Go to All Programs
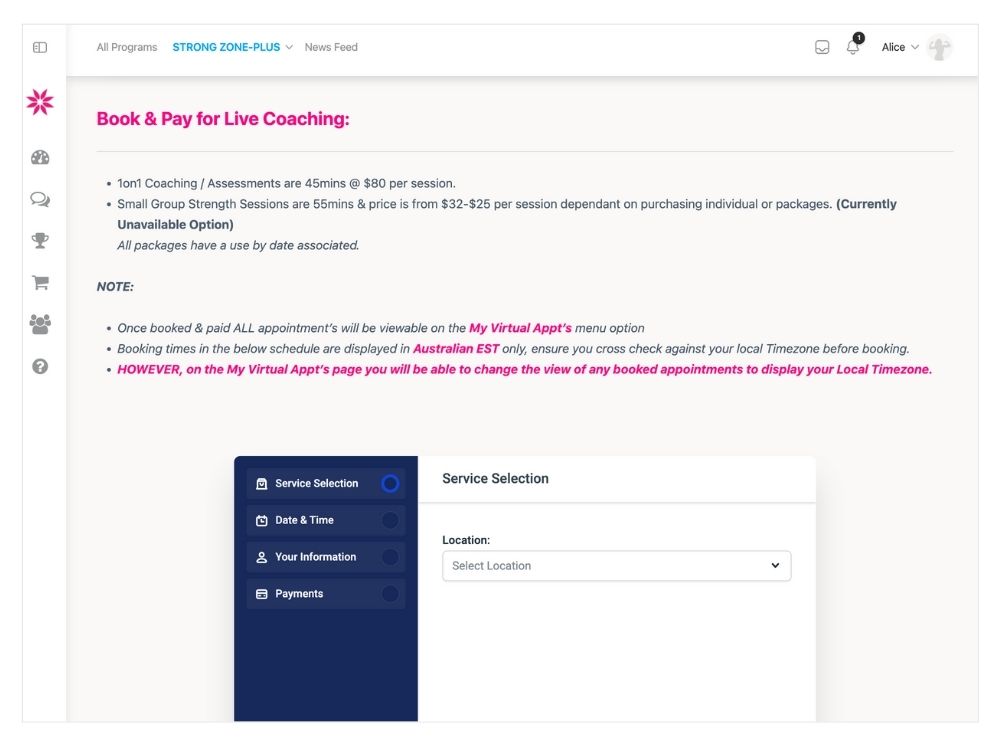 pos(127,47)
